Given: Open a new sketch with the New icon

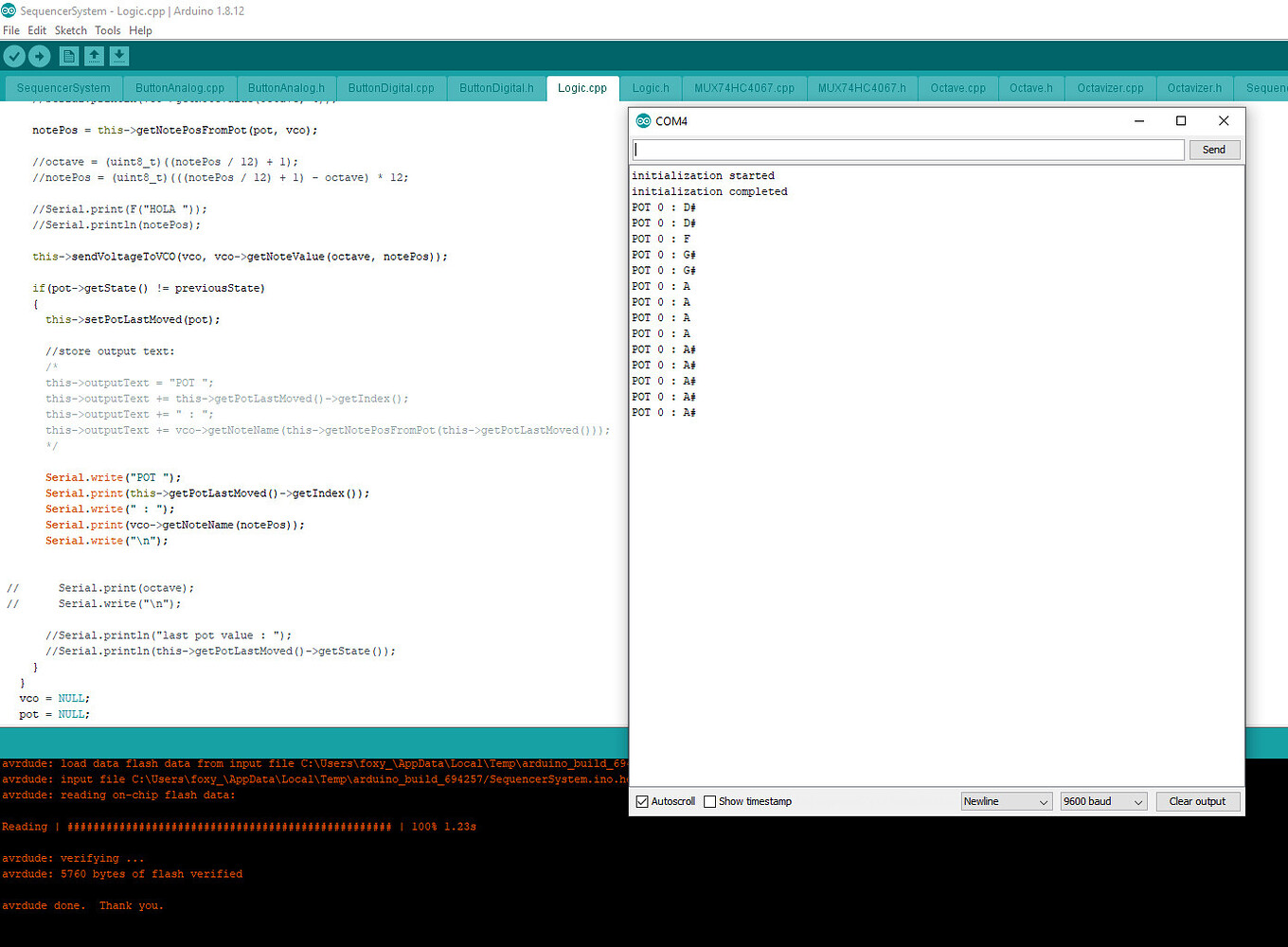Looking at the screenshot, I should 67,56.
